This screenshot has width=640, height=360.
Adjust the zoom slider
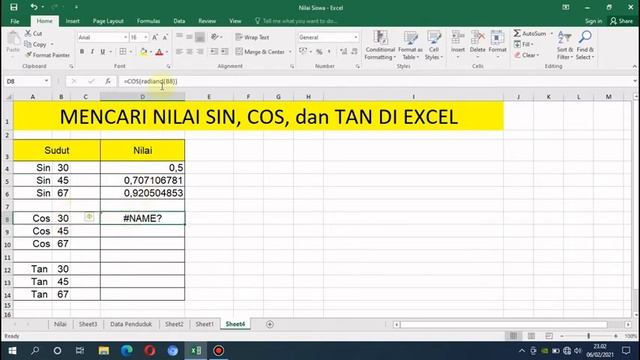tap(589, 336)
